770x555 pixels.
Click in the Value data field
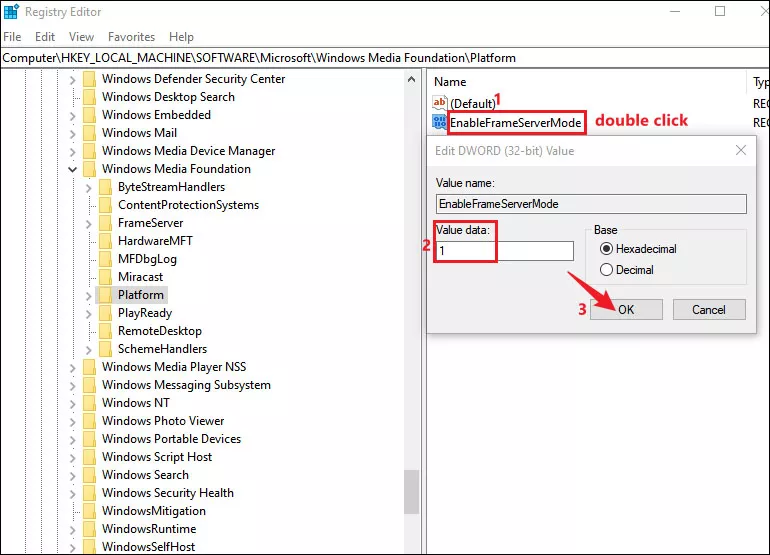(504, 251)
